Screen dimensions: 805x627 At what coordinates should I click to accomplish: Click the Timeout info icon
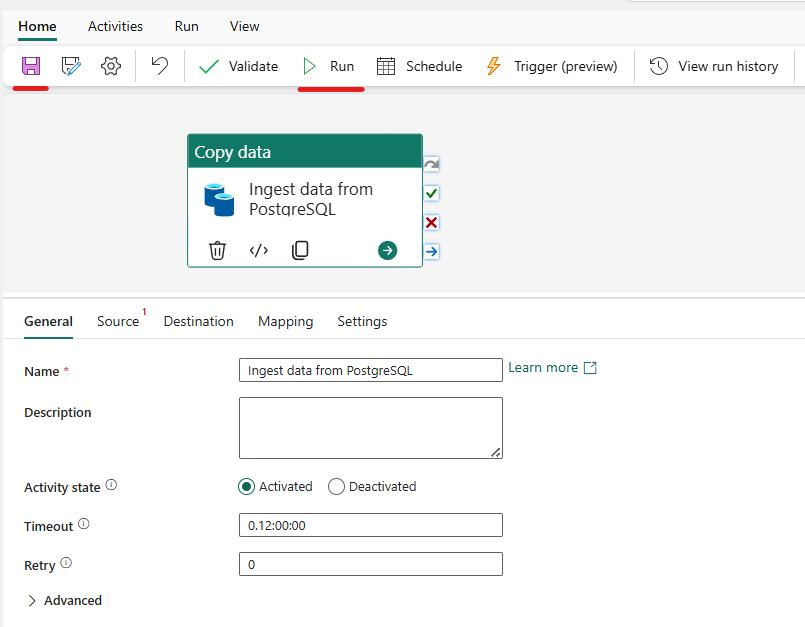84,524
